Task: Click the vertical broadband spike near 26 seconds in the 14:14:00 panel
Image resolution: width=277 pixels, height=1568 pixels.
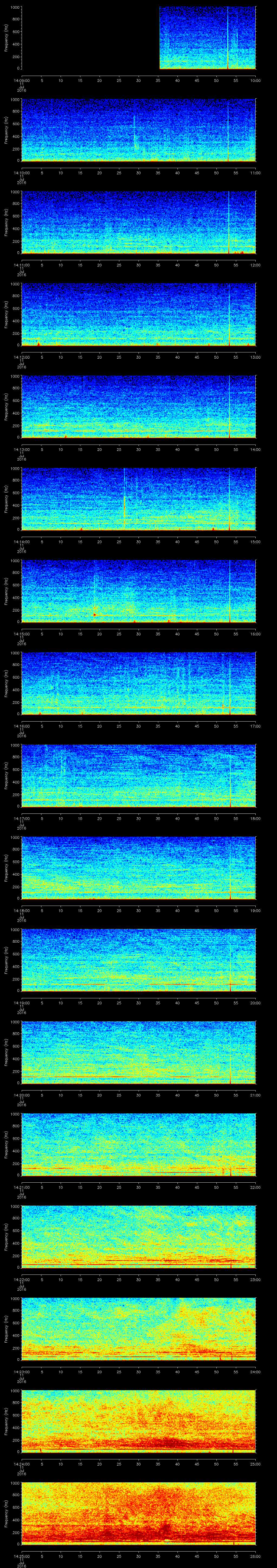Action: pyautogui.click(x=124, y=499)
